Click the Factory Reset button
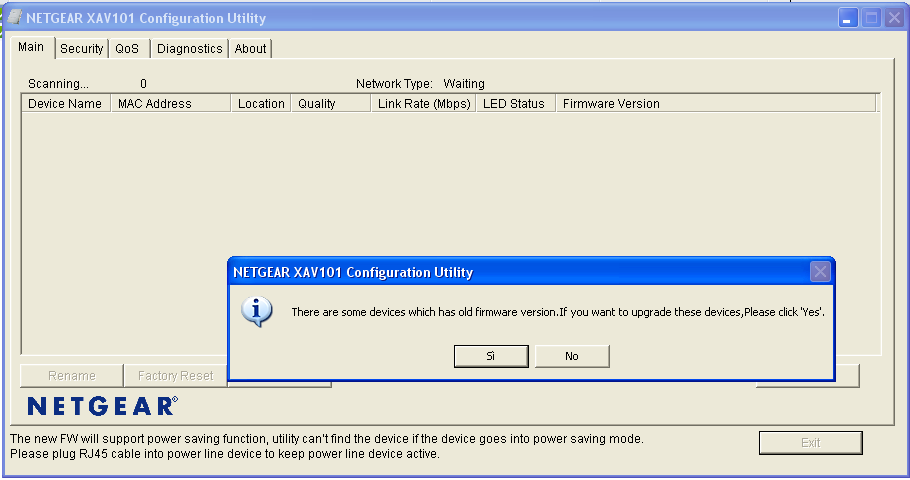Image resolution: width=910 pixels, height=480 pixels. (175, 376)
